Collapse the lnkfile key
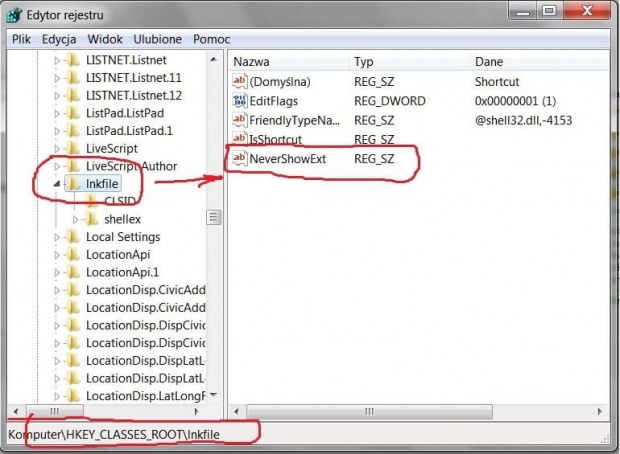This screenshot has height=454, width=620. coord(57,183)
